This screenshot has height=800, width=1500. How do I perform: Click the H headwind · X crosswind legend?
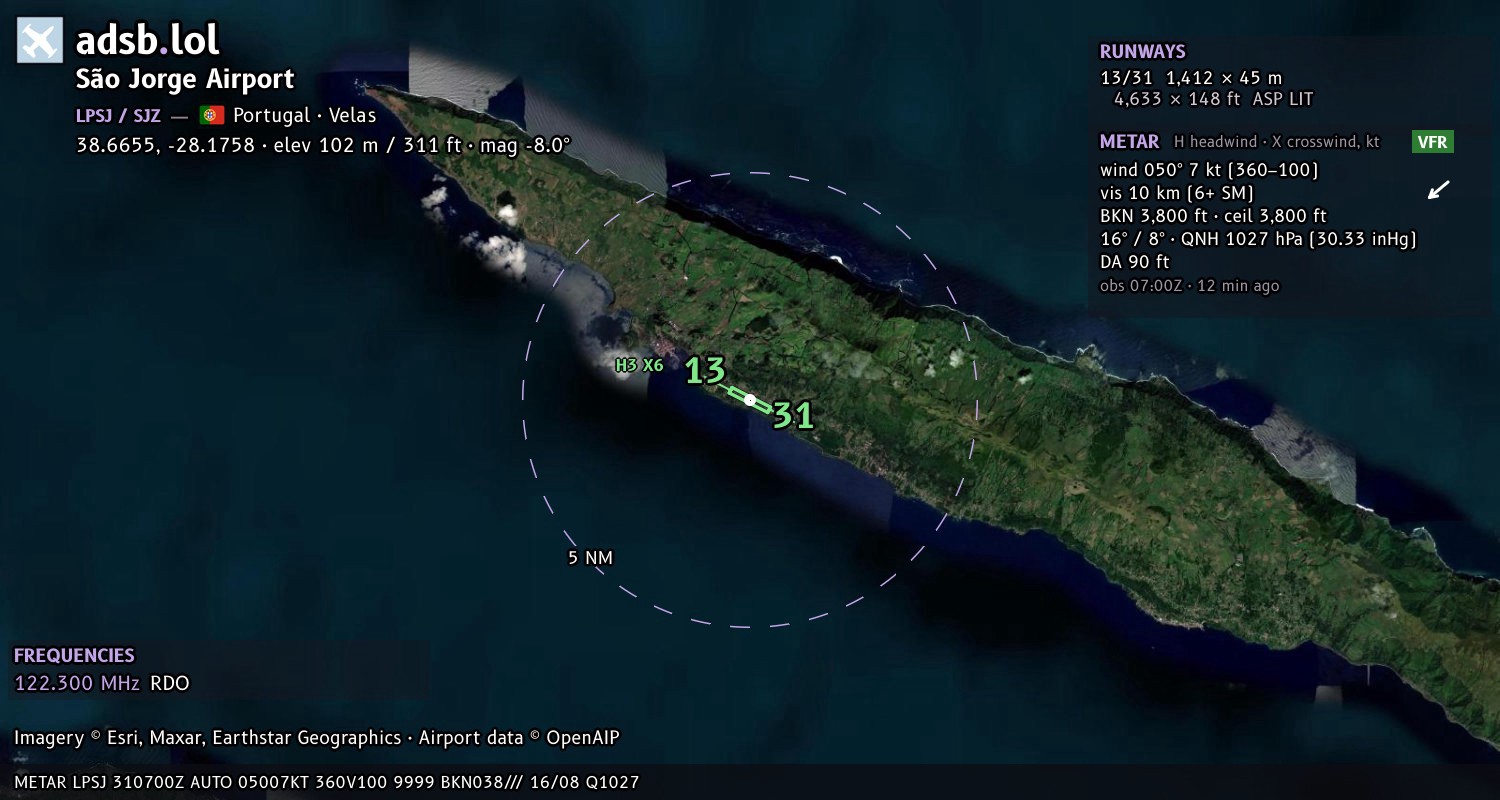1277,142
